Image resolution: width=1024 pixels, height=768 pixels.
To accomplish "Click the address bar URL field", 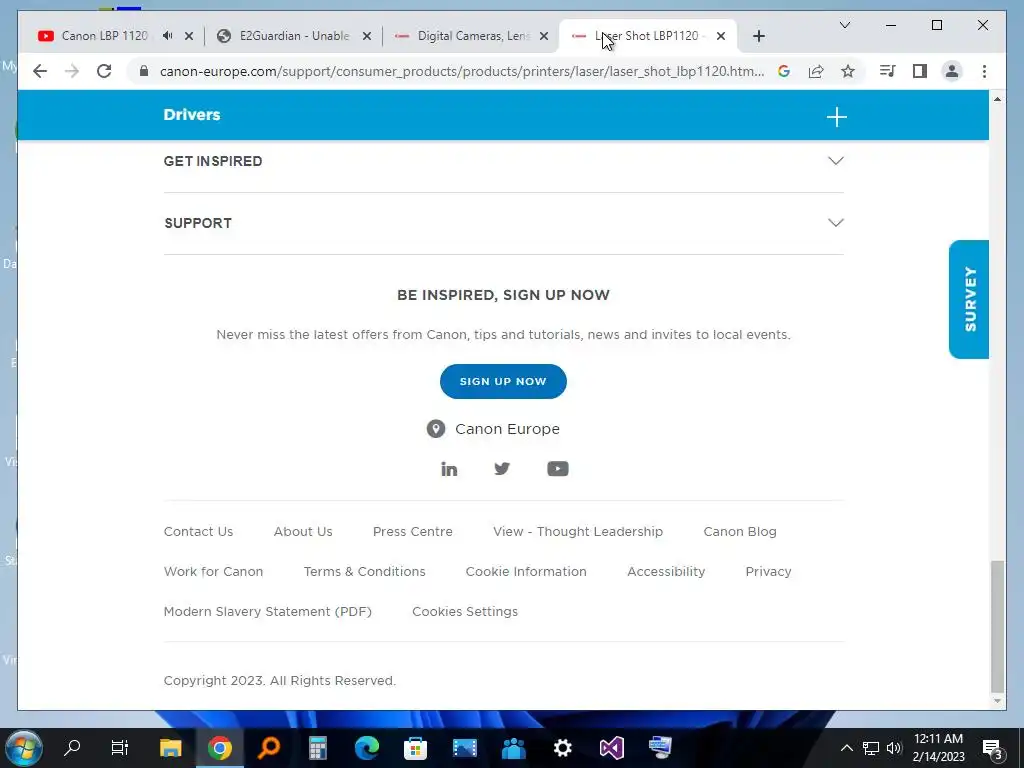I will coord(461,71).
